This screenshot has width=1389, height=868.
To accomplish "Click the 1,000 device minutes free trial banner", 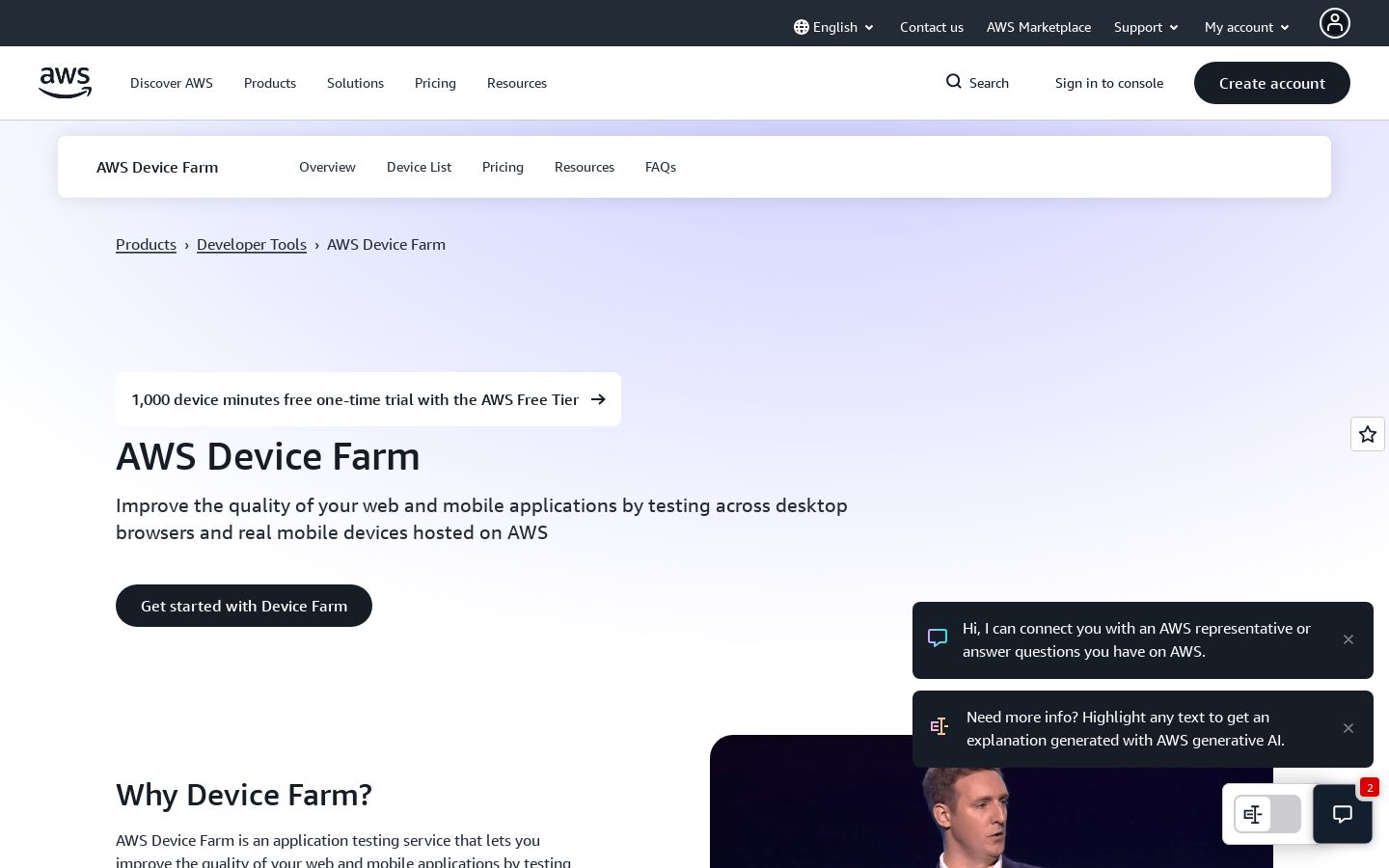I will point(368,399).
